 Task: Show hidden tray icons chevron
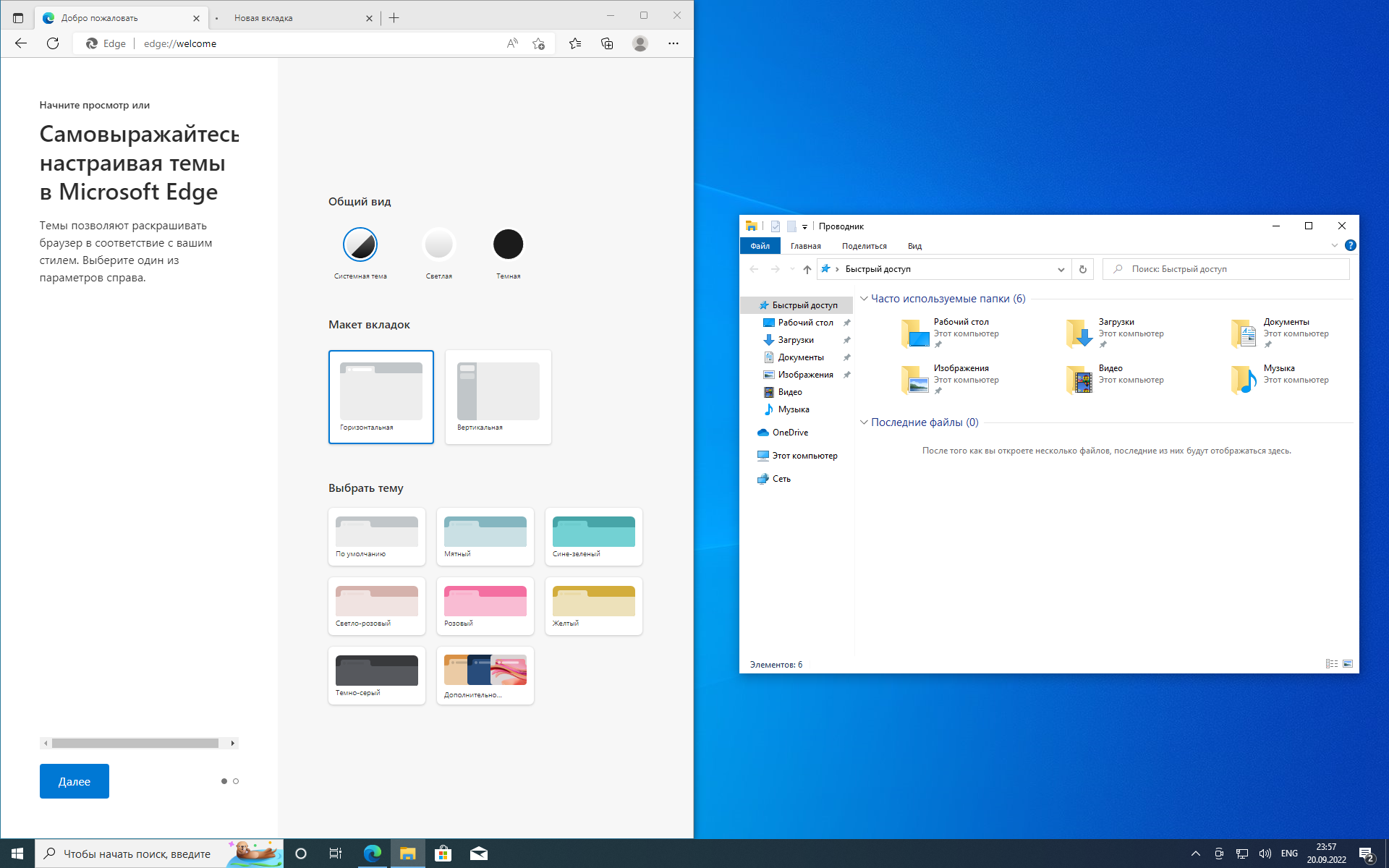click(1196, 854)
